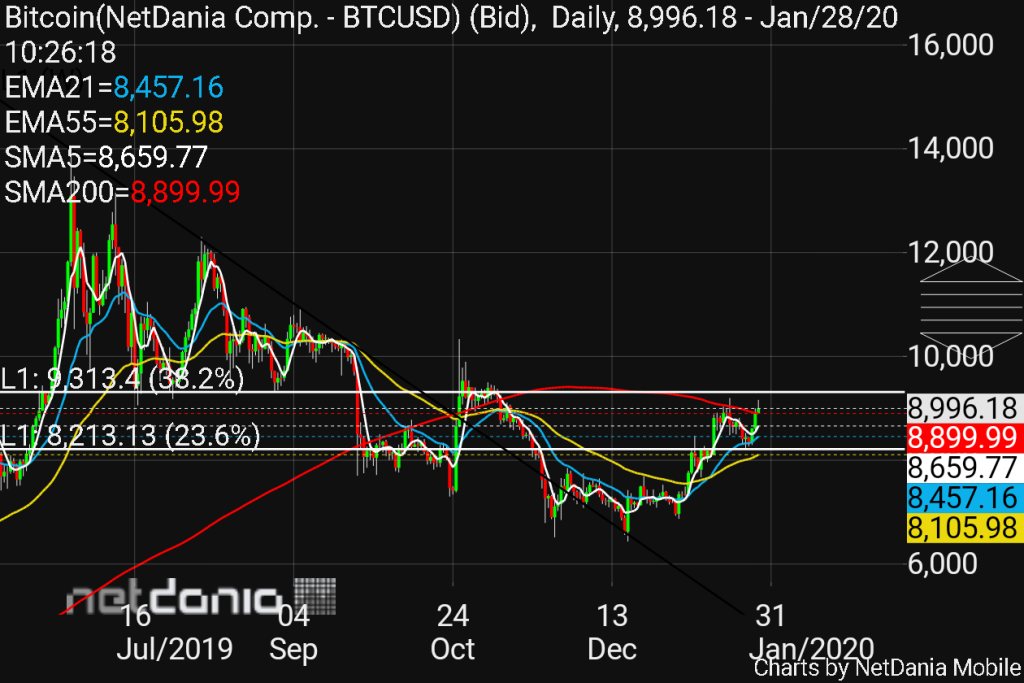Click the '31 Jan/2020' date axis label
Screen dimensions: 1024x683
811,632
